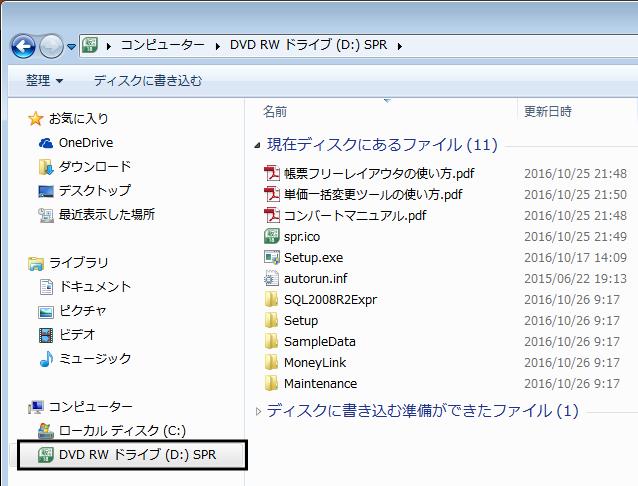Viewport: 638px width, 486px height.
Task: Click the SQL2008R2Expr folder icon
Action: coord(271,300)
